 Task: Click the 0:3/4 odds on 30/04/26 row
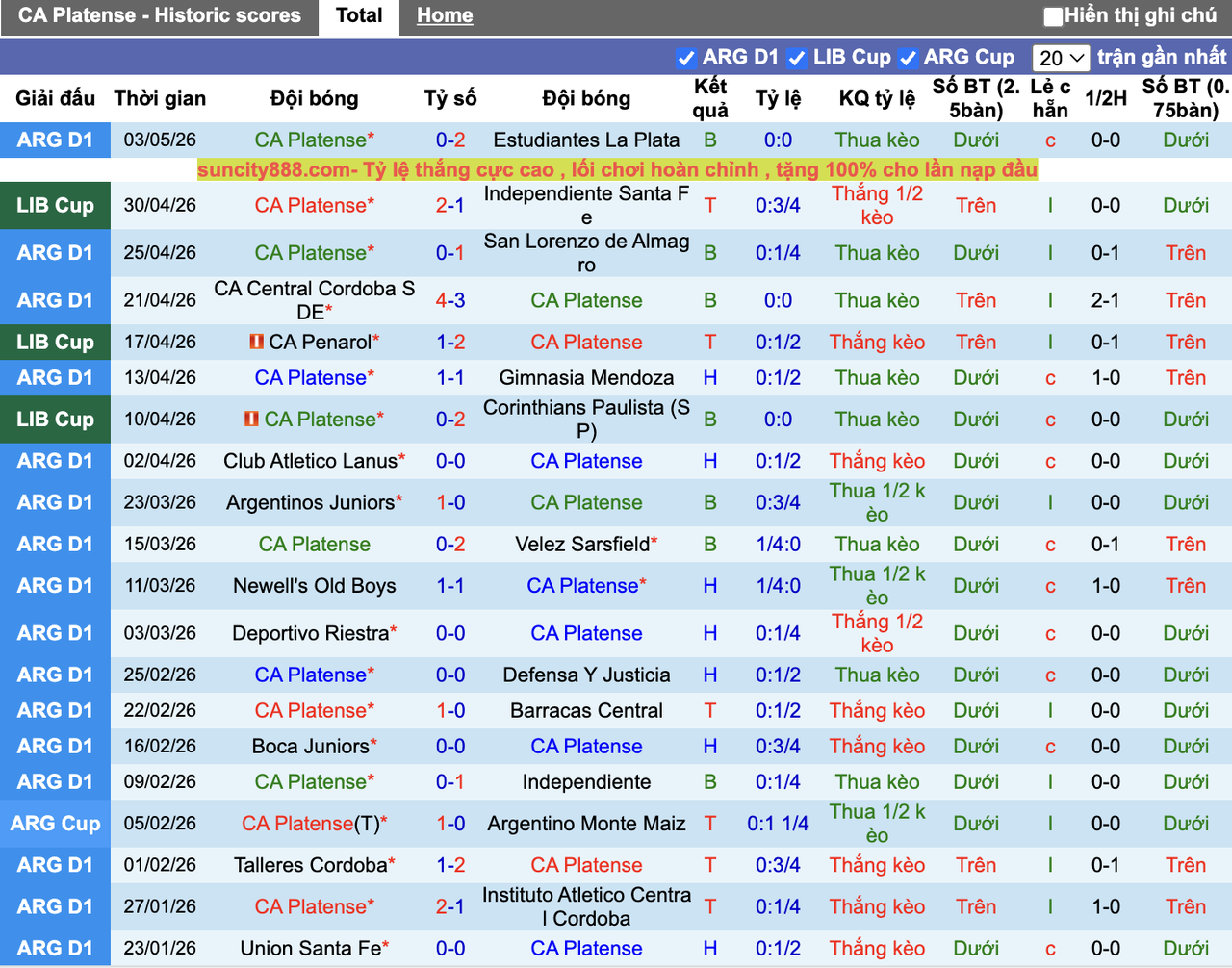778,205
